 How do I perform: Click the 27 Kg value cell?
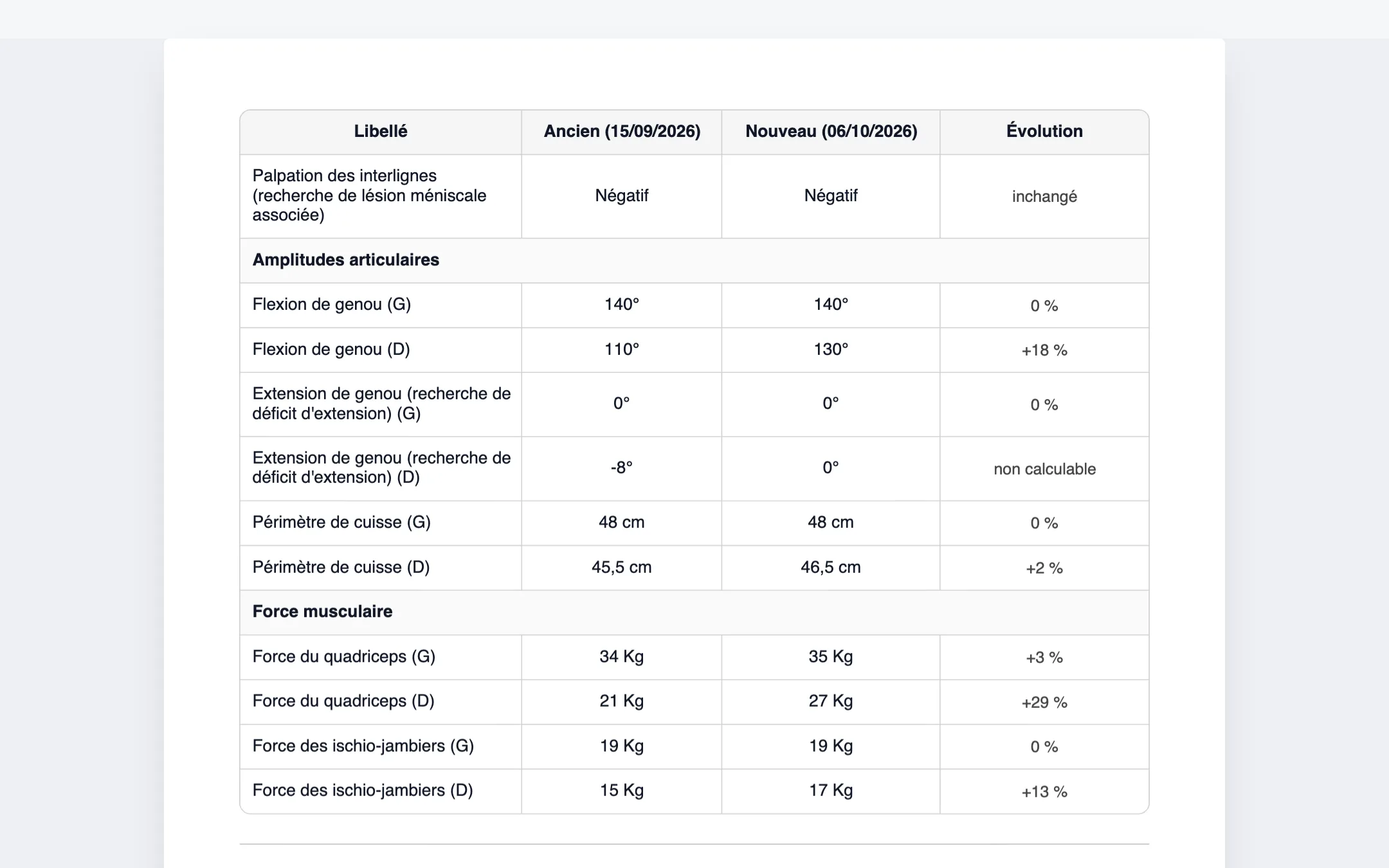[x=831, y=701]
